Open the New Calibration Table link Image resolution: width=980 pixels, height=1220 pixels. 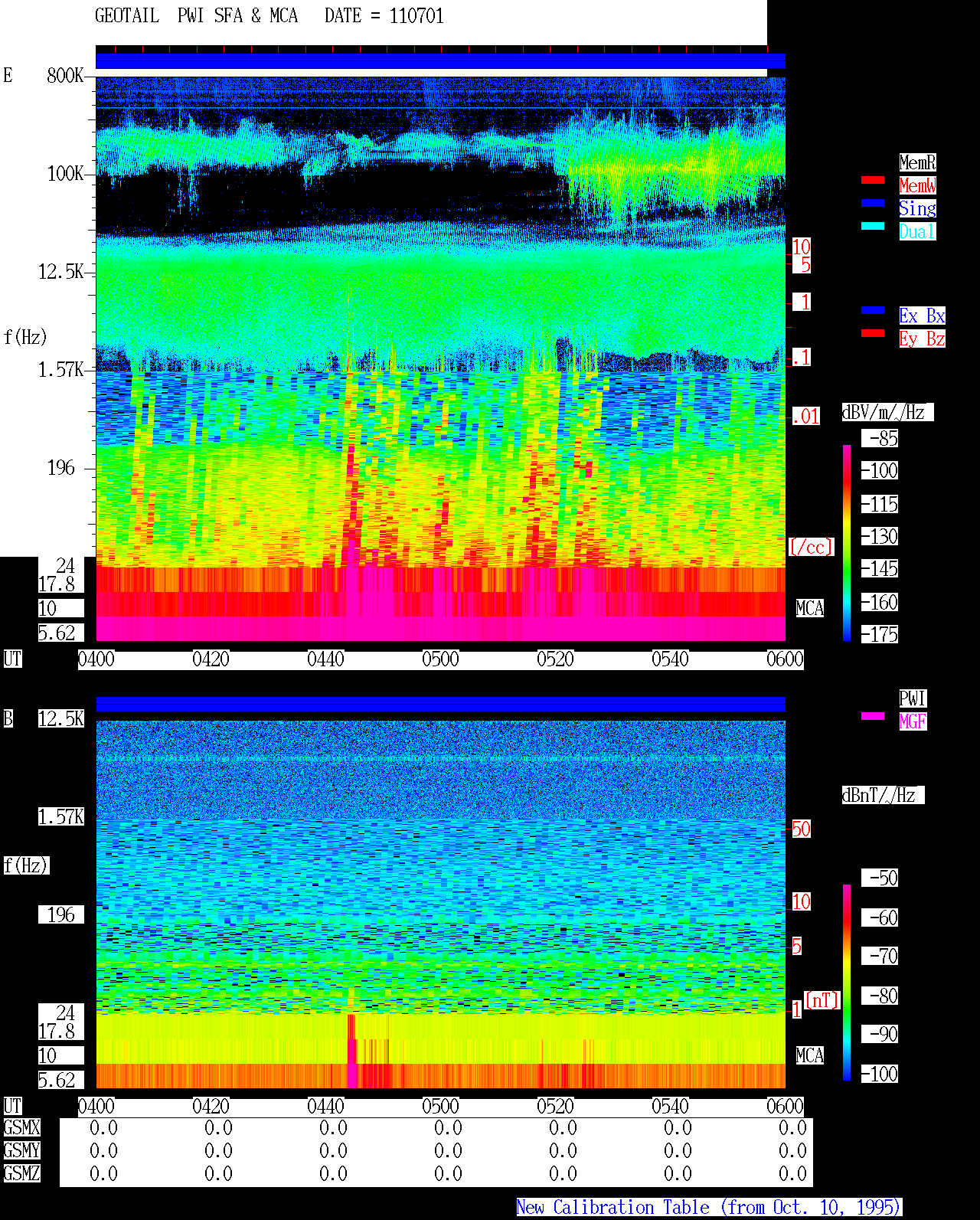709,1207
